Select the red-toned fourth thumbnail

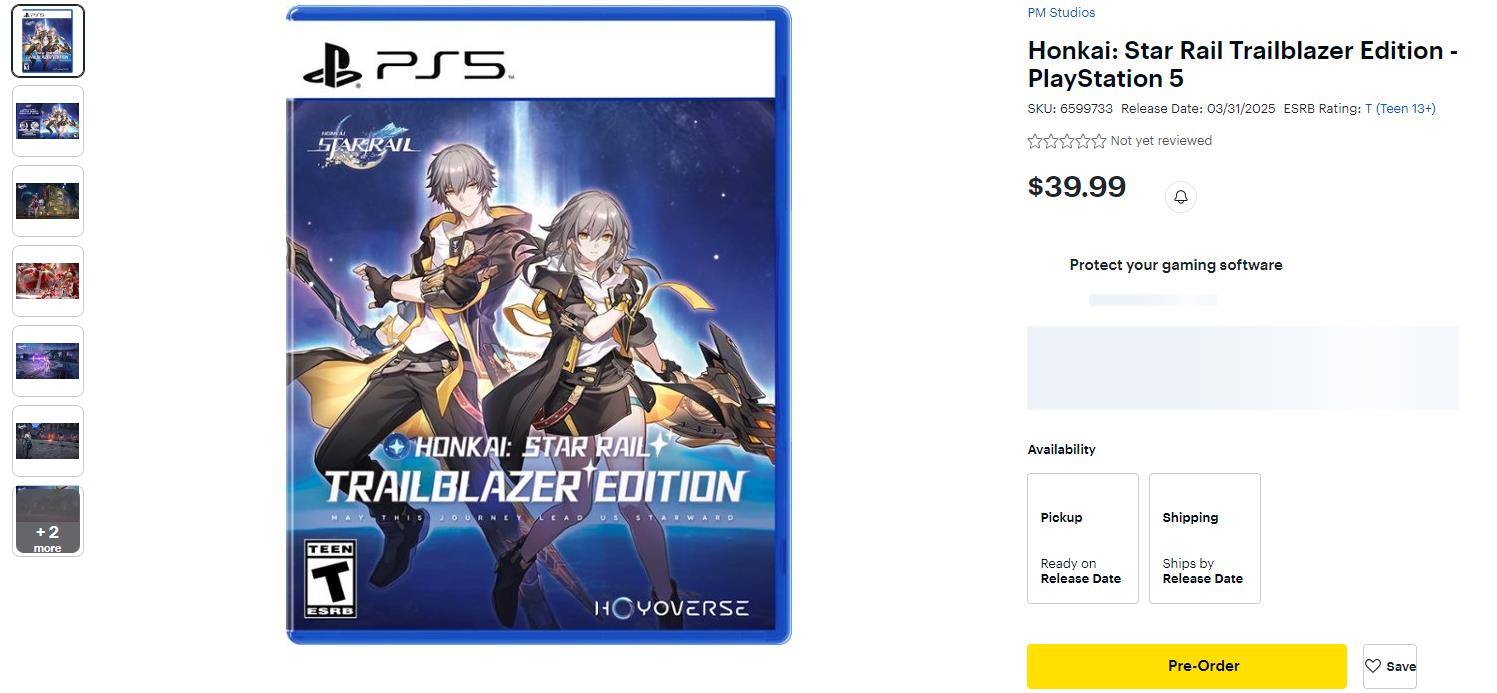click(x=48, y=281)
